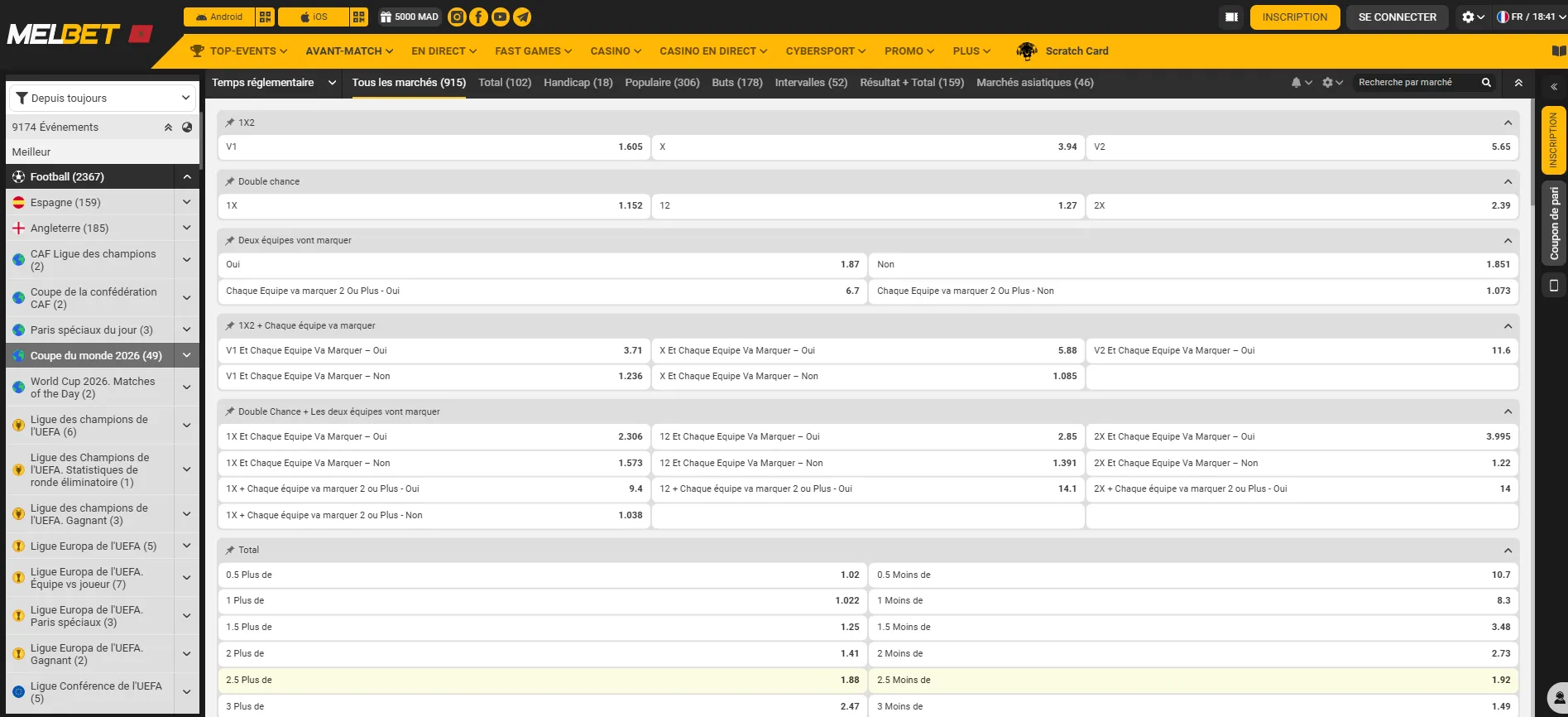Collapse events list with double-chevron icon

pos(168,128)
